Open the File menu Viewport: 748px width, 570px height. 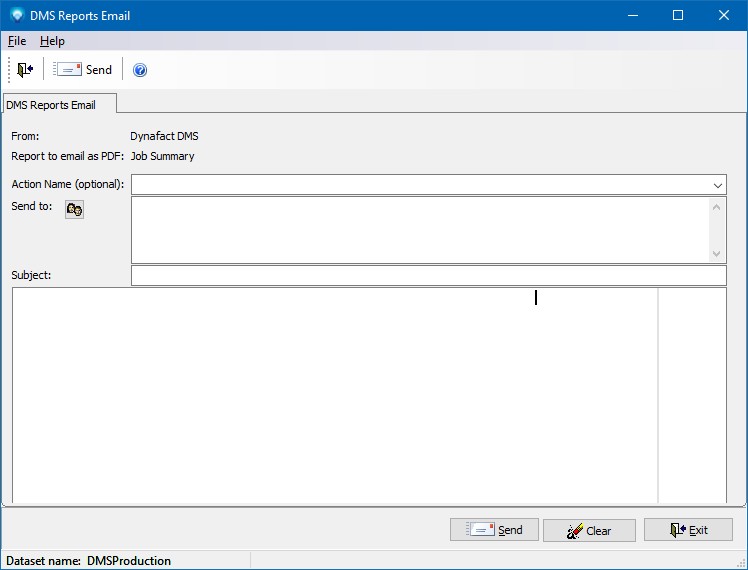[17, 41]
